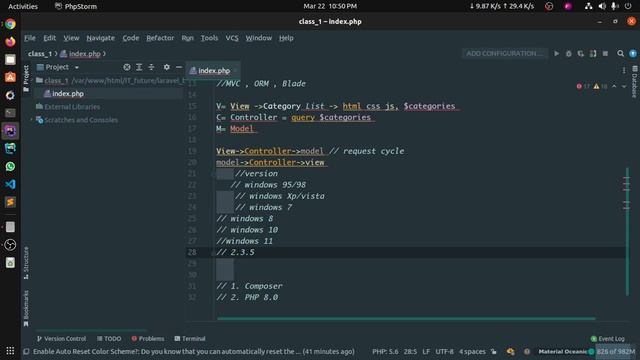This screenshot has width=640, height=360.
Task: Open Problems tool window
Action: (148, 339)
